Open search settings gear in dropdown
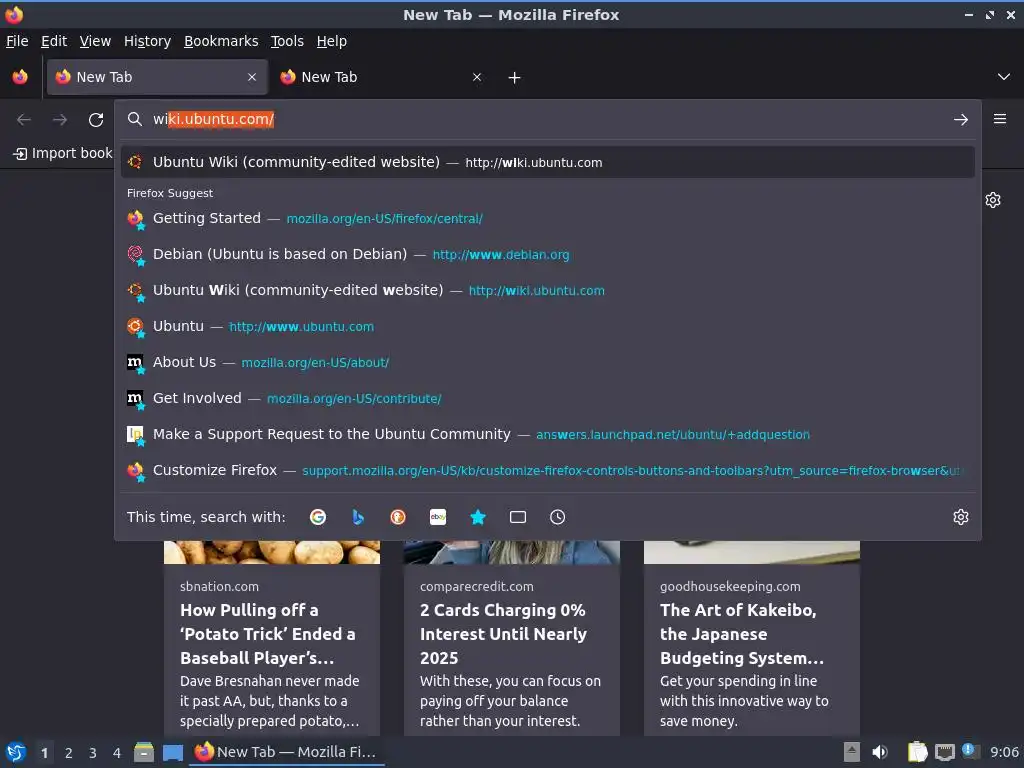The height and width of the screenshot is (768, 1024). (x=961, y=517)
